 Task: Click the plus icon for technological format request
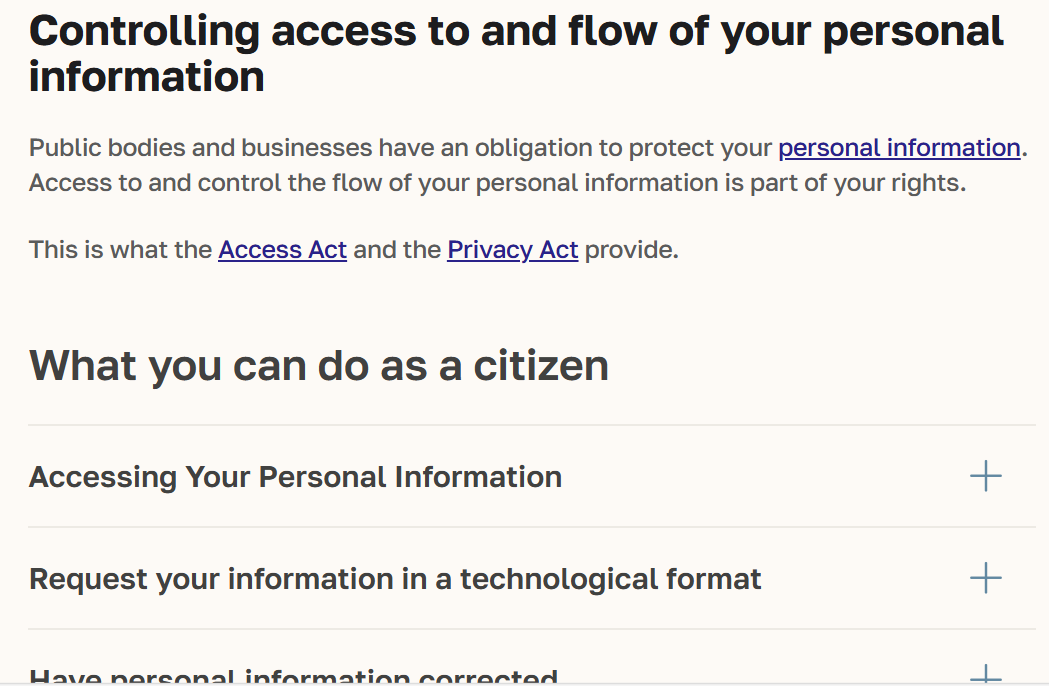[x=985, y=578]
